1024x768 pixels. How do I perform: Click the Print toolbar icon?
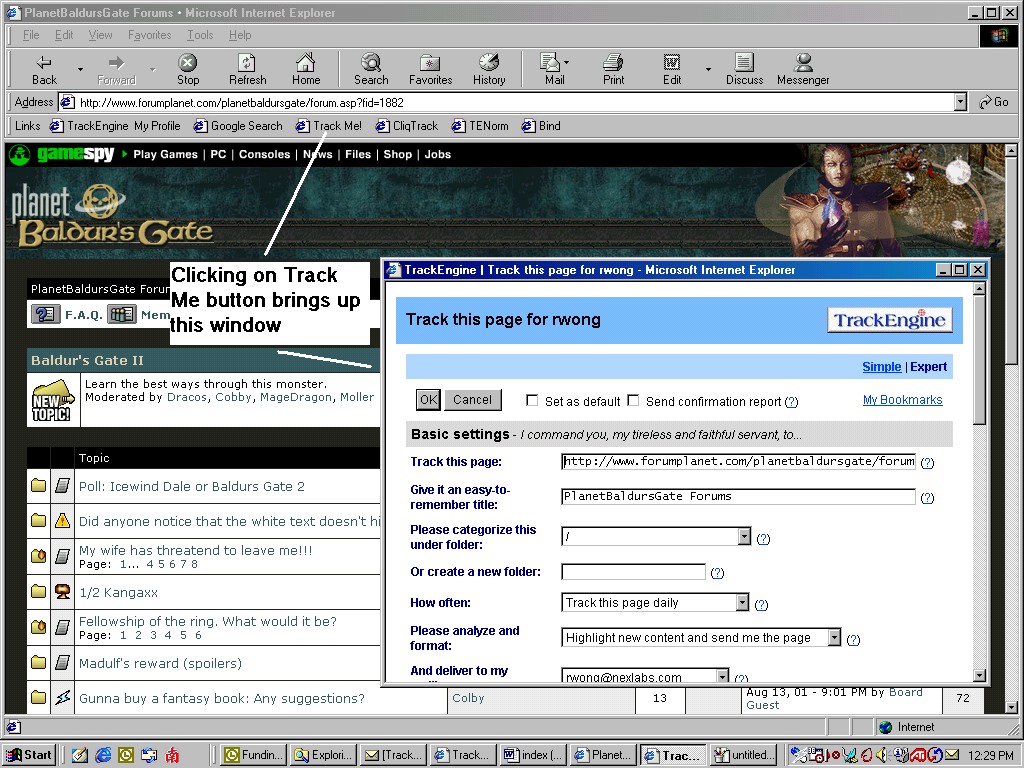pyautogui.click(x=613, y=69)
